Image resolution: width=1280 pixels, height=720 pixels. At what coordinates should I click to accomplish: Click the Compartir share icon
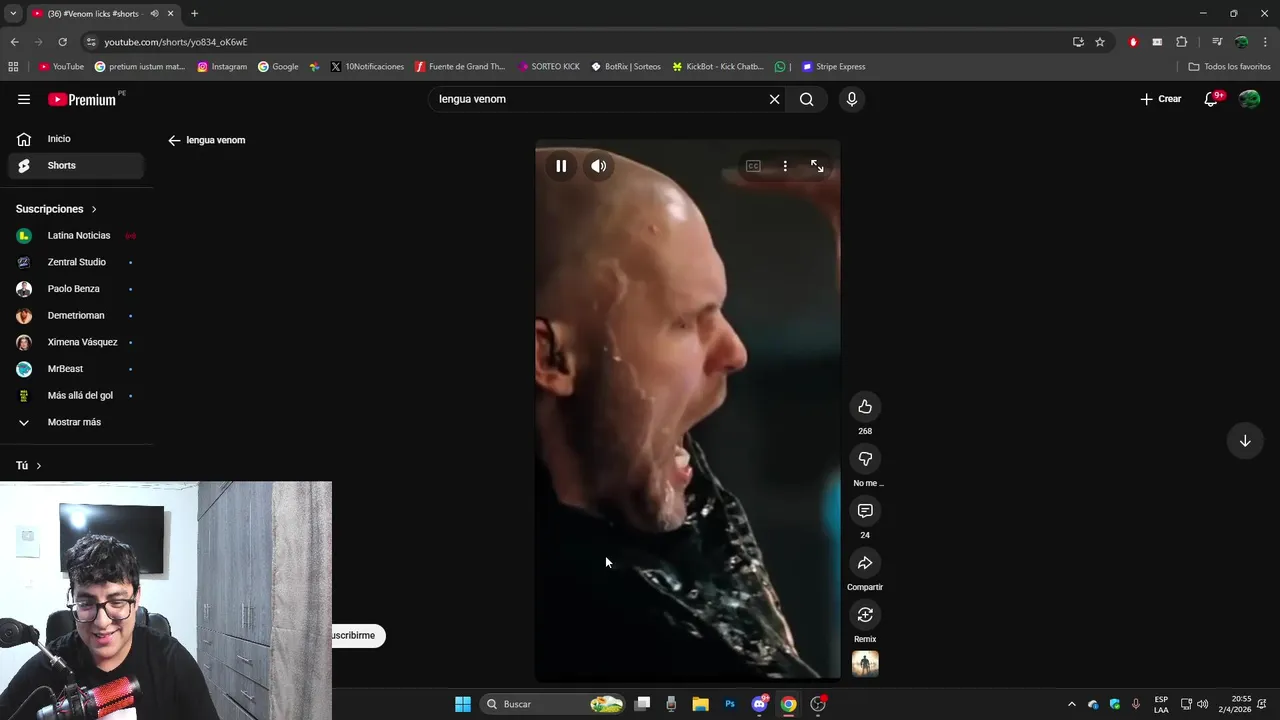point(865,563)
